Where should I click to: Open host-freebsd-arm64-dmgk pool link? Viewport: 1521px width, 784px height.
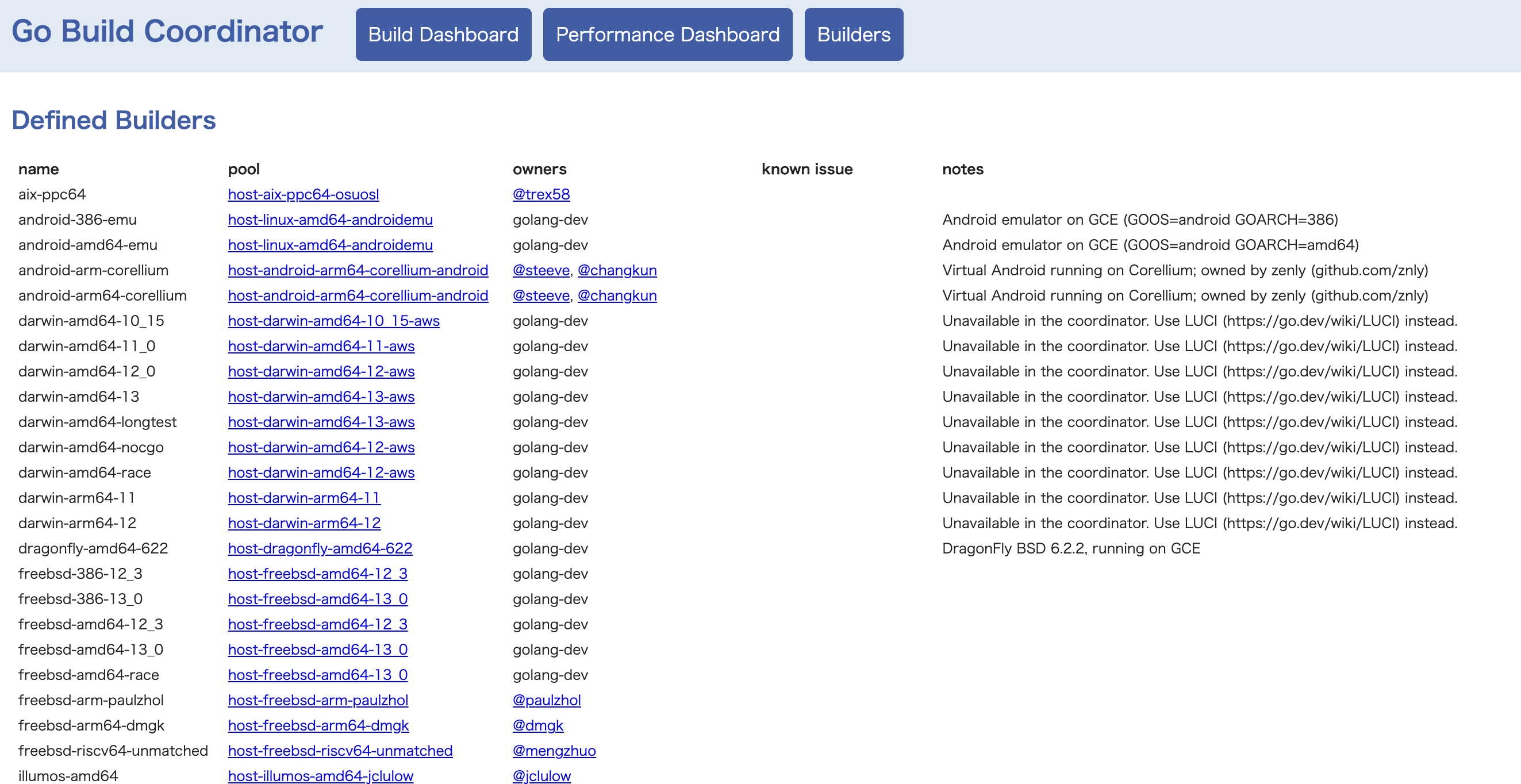coord(318,725)
